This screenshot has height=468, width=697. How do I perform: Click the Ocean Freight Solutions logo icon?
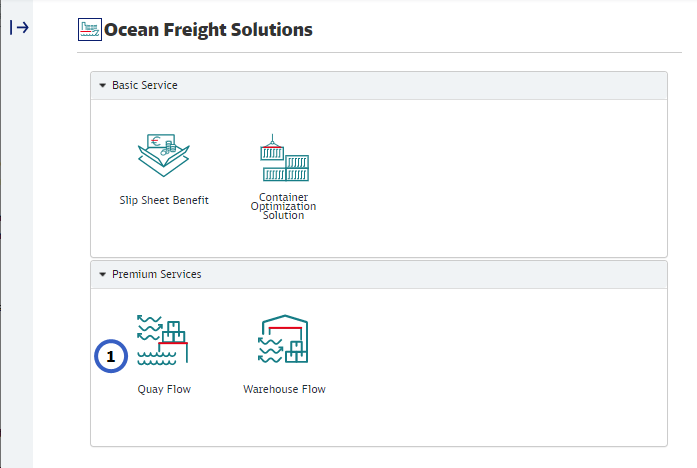[x=90, y=29]
